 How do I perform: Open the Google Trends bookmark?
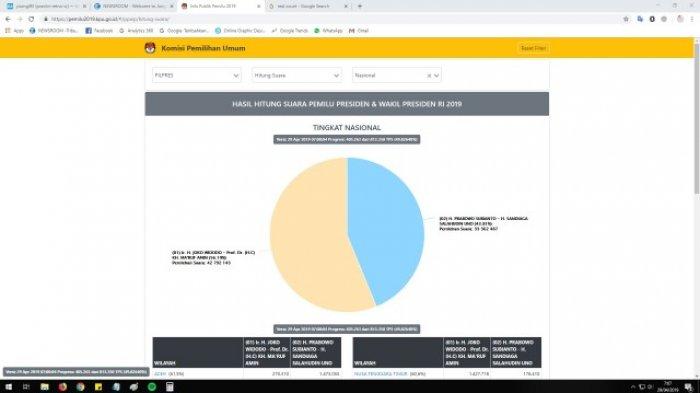click(x=290, y=31)
